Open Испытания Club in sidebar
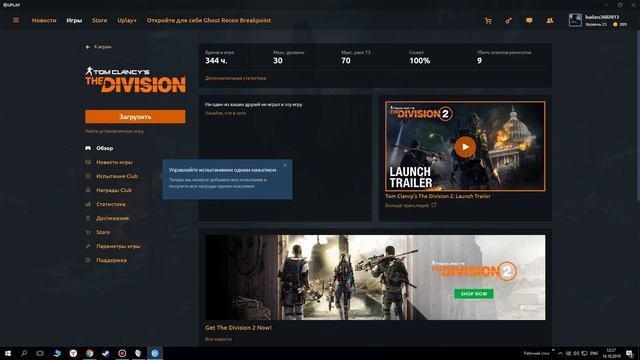This screenshot has width=640, height=360. (117, 176)
